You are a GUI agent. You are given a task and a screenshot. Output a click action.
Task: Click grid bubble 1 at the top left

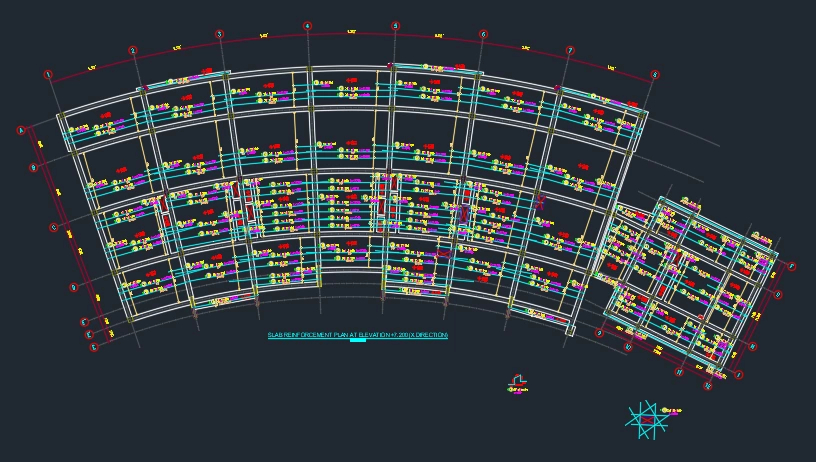[48, 74]
